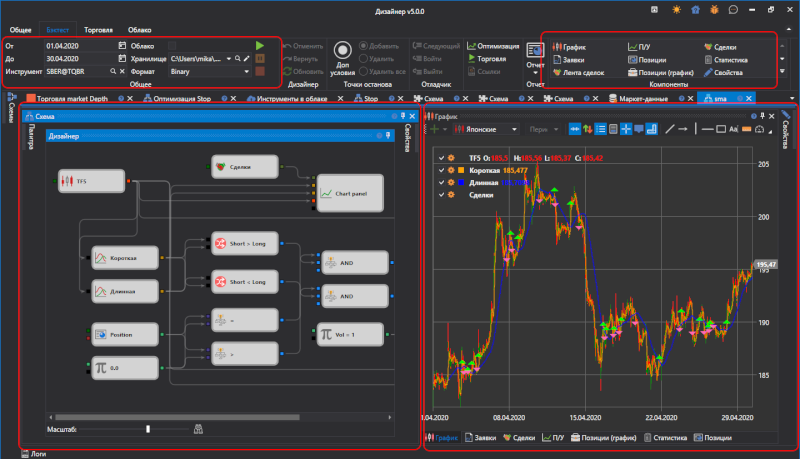The width and height of the screenshot is (800, 459).
Task: Select line drawing tool in chart toolbar
Action: (669, 129)
